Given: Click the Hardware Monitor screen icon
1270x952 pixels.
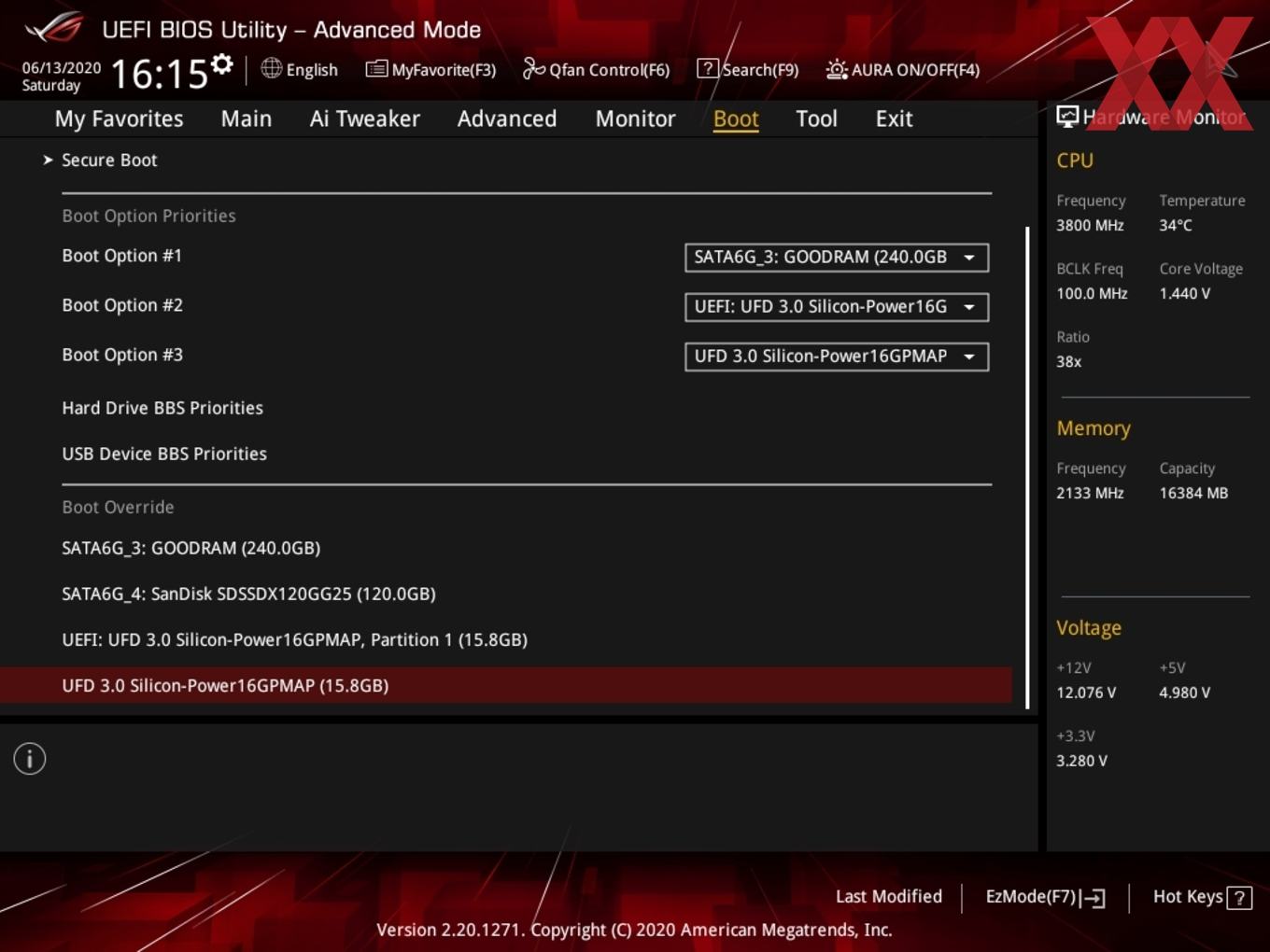Looking at the screenshot, I should pyautogui.click(x=1067, y=117).
